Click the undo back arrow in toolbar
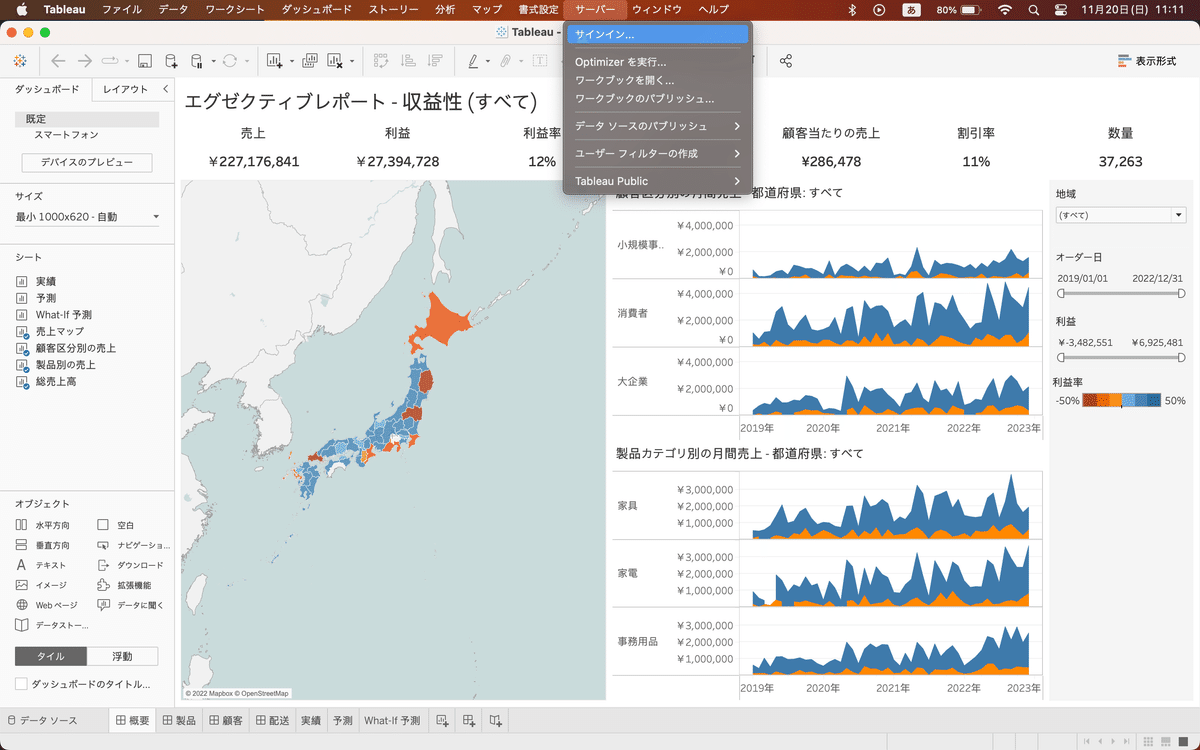Screen dimensions: 1200x750 pyautogui.click(x=58, y=61)
